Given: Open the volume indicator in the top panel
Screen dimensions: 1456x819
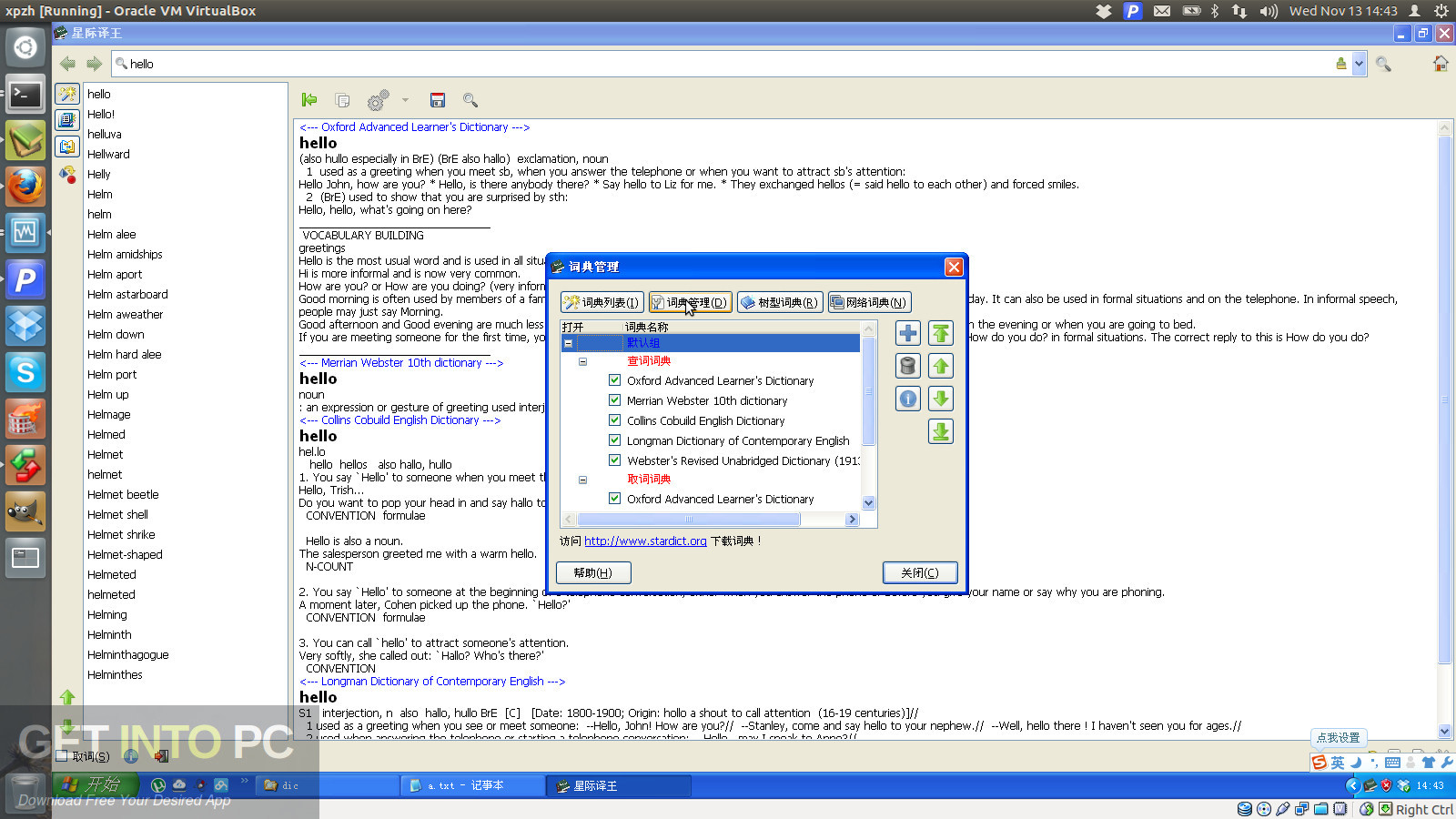Looking at the screenshot, I should (x=1269, y=11).
